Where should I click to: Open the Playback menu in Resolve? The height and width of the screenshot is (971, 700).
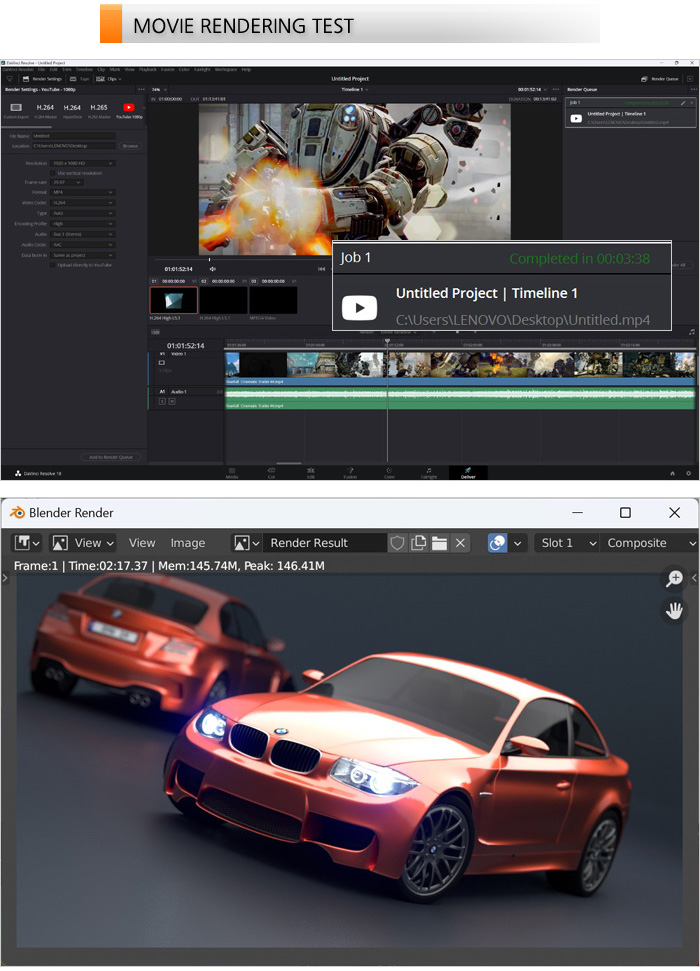click(147, 69)
